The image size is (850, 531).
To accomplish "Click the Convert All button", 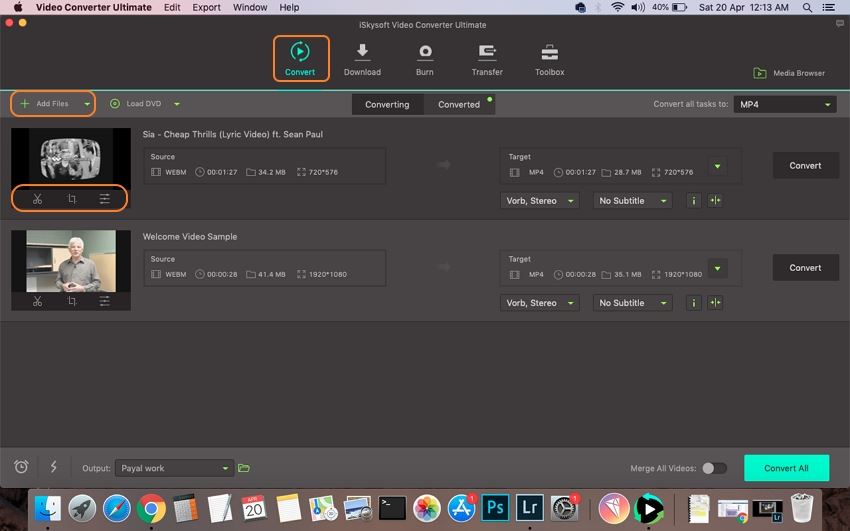I will (787, 468).
